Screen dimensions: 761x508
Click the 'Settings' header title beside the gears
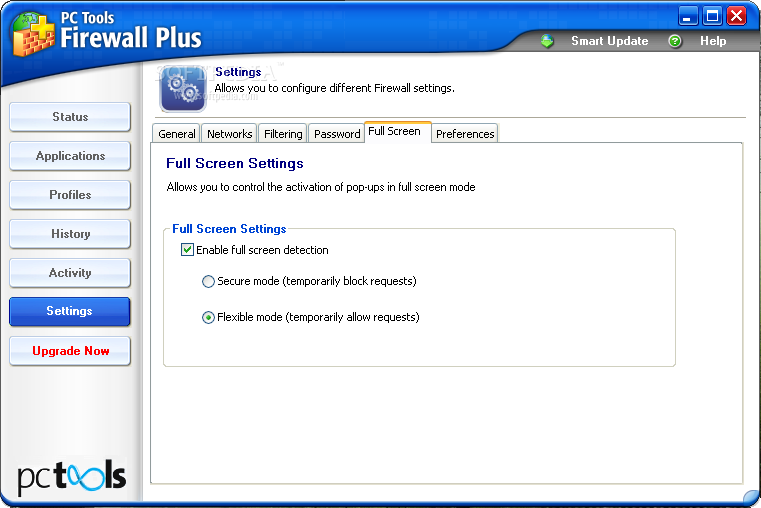pyautogui.click(x=238, y=72)
